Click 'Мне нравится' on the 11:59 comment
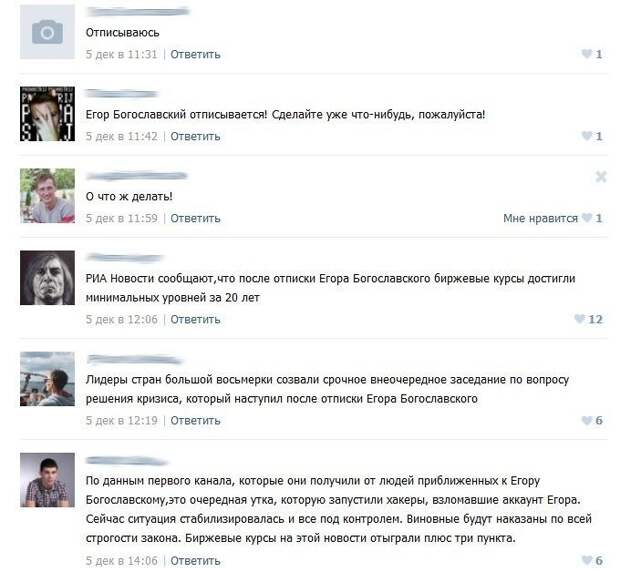The width and height of the screenshot is (620, 572). [541, 218]
